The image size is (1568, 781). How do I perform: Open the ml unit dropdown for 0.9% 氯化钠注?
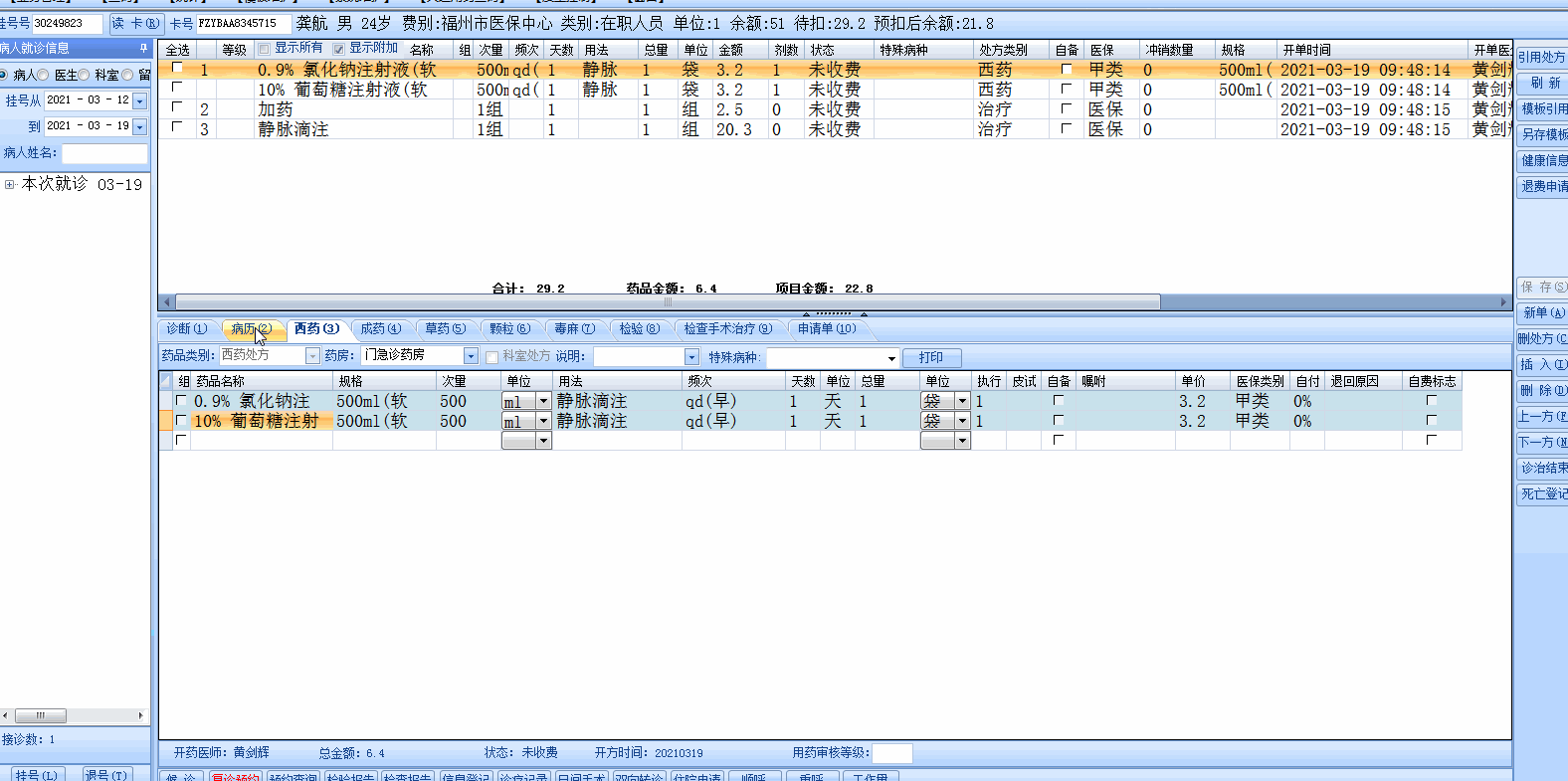(x=543, y=401)
